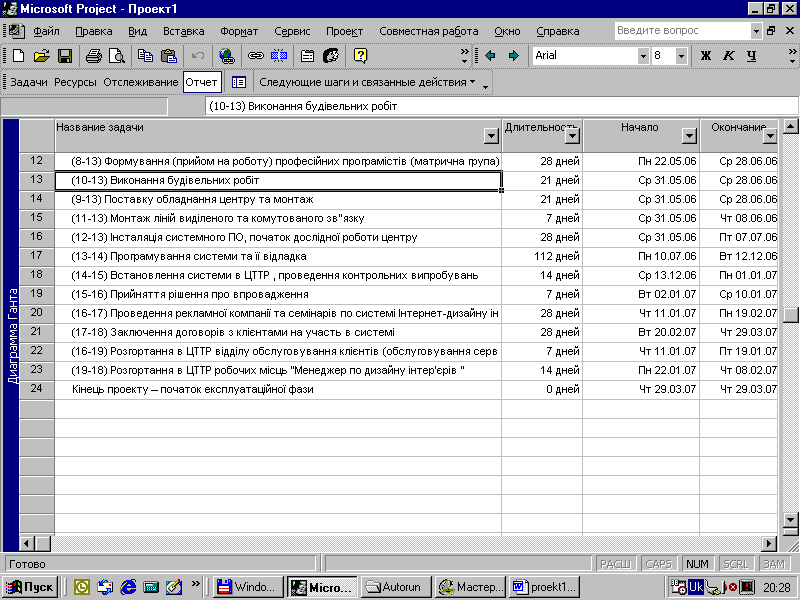Open filter dropdown for Название задачи column
Viewport: 800px width, 600px height.
coord(491,136)
